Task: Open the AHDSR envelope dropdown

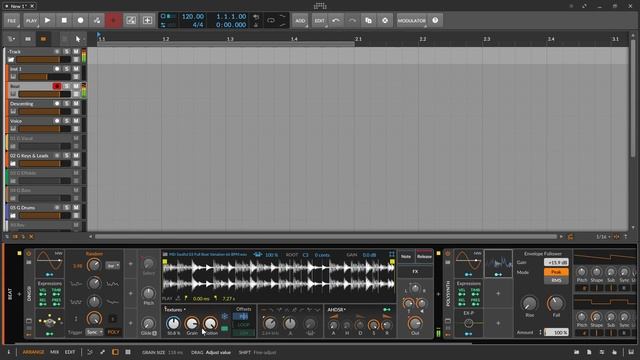Action: 337,309
